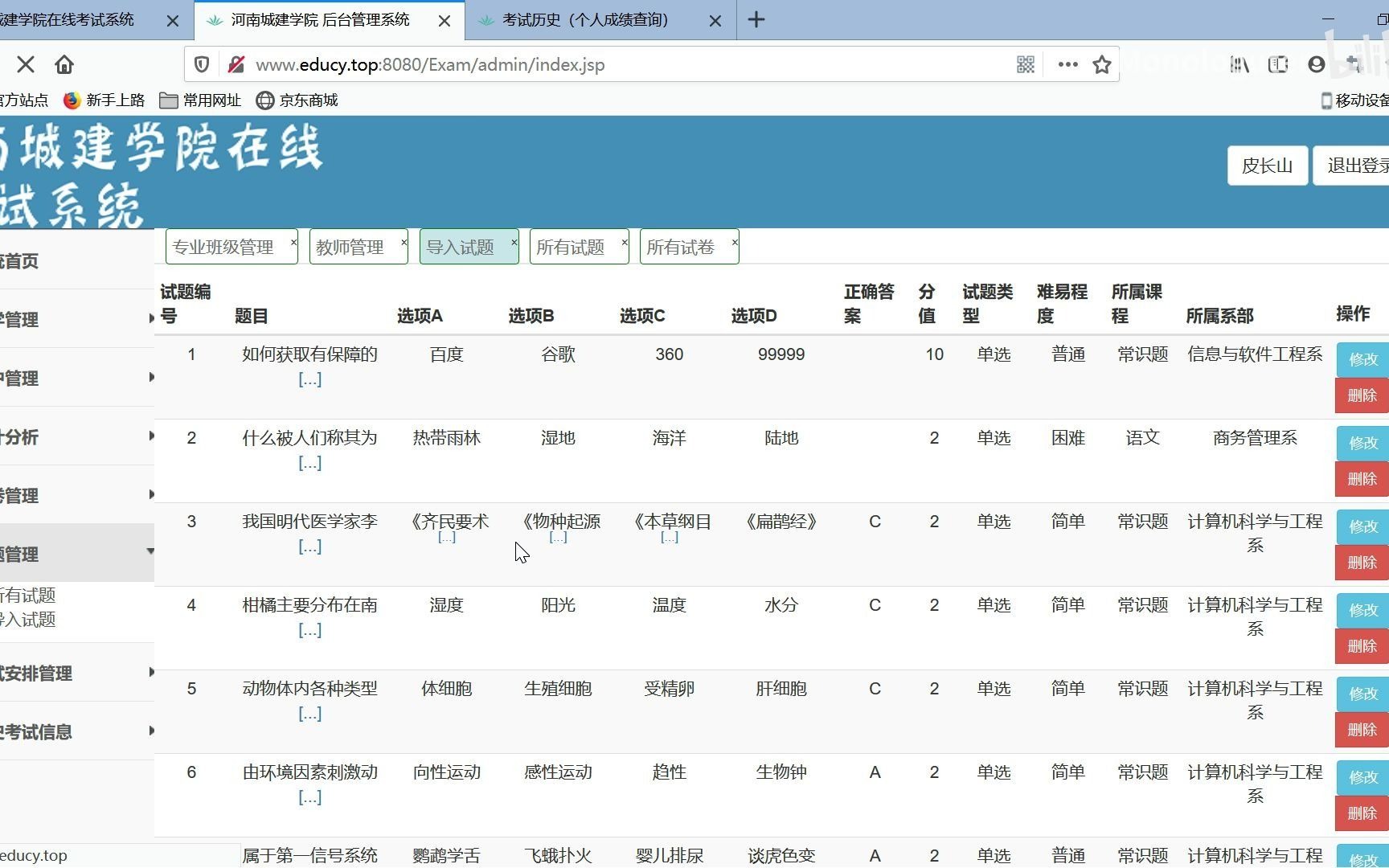
Task: Open the 新手上路 bookmark
Action: (x=104, y=100)
